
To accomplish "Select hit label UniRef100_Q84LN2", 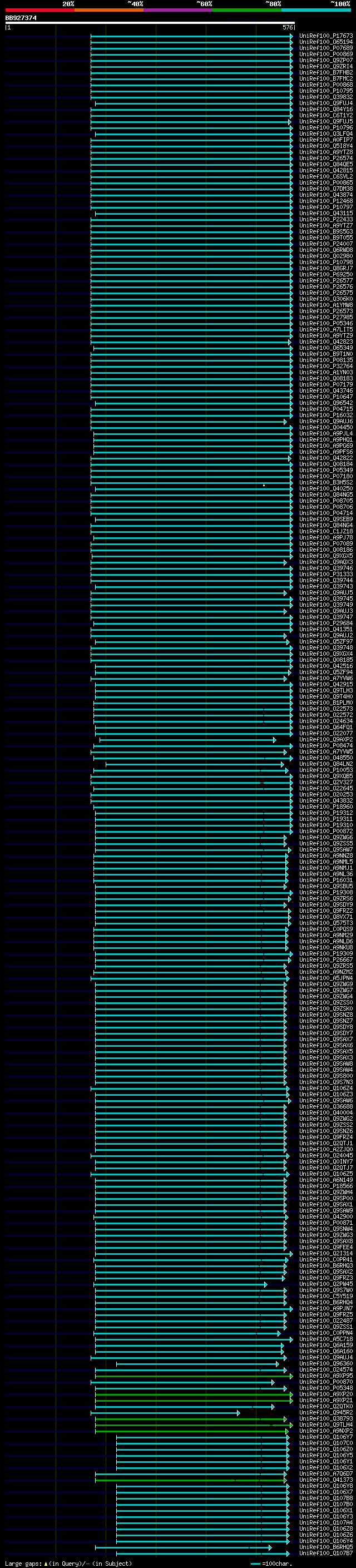I will pos(326,764).
